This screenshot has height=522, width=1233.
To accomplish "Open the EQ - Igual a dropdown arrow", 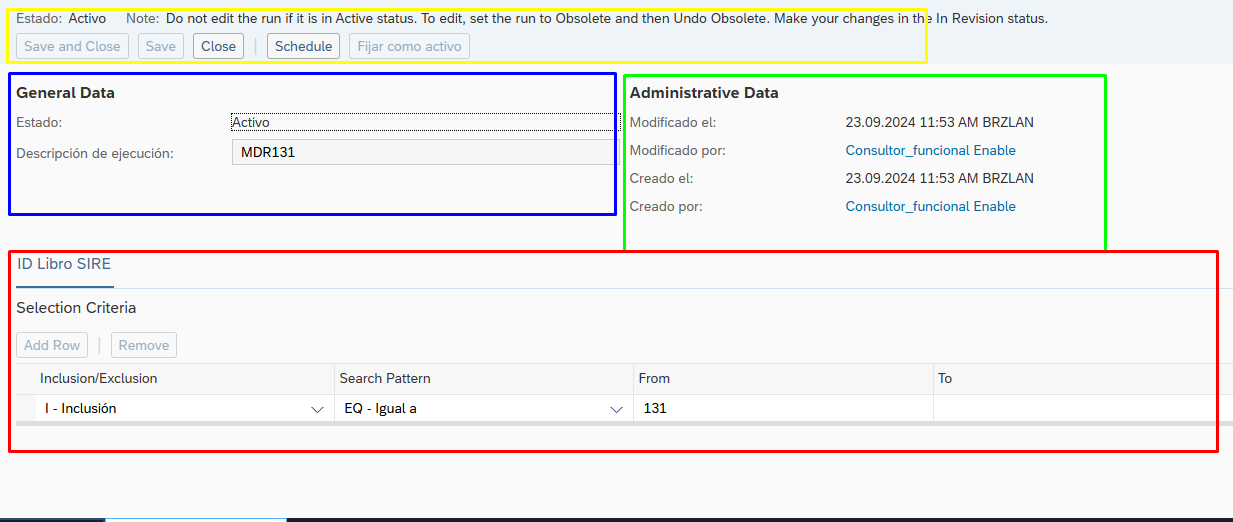I will [x=617, y=409].
